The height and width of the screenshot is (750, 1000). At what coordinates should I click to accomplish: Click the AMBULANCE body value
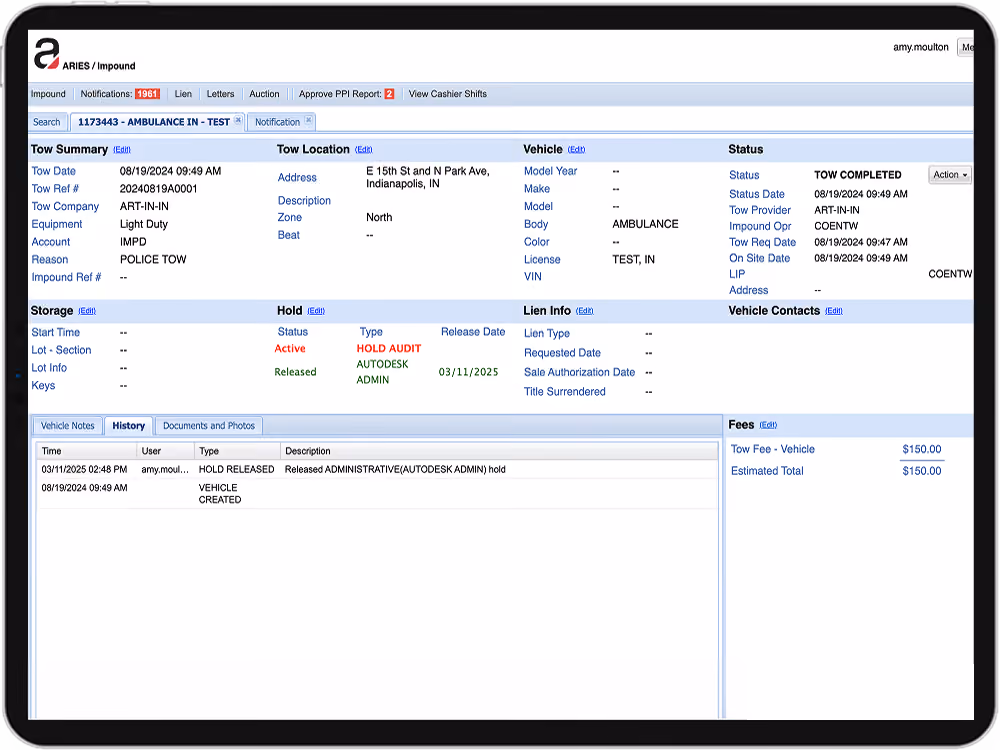click(645, 224)
